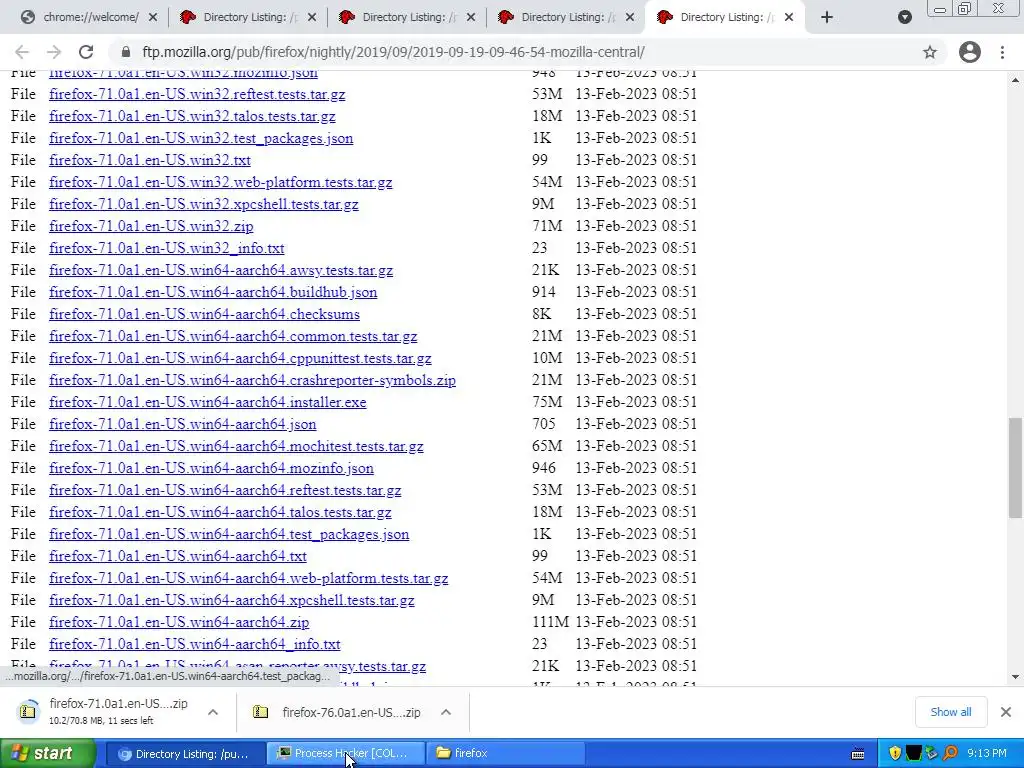This screenshot has height=768, width=1024.
Task: Open win32.test_packages.json link
Action: coord(201,138)
